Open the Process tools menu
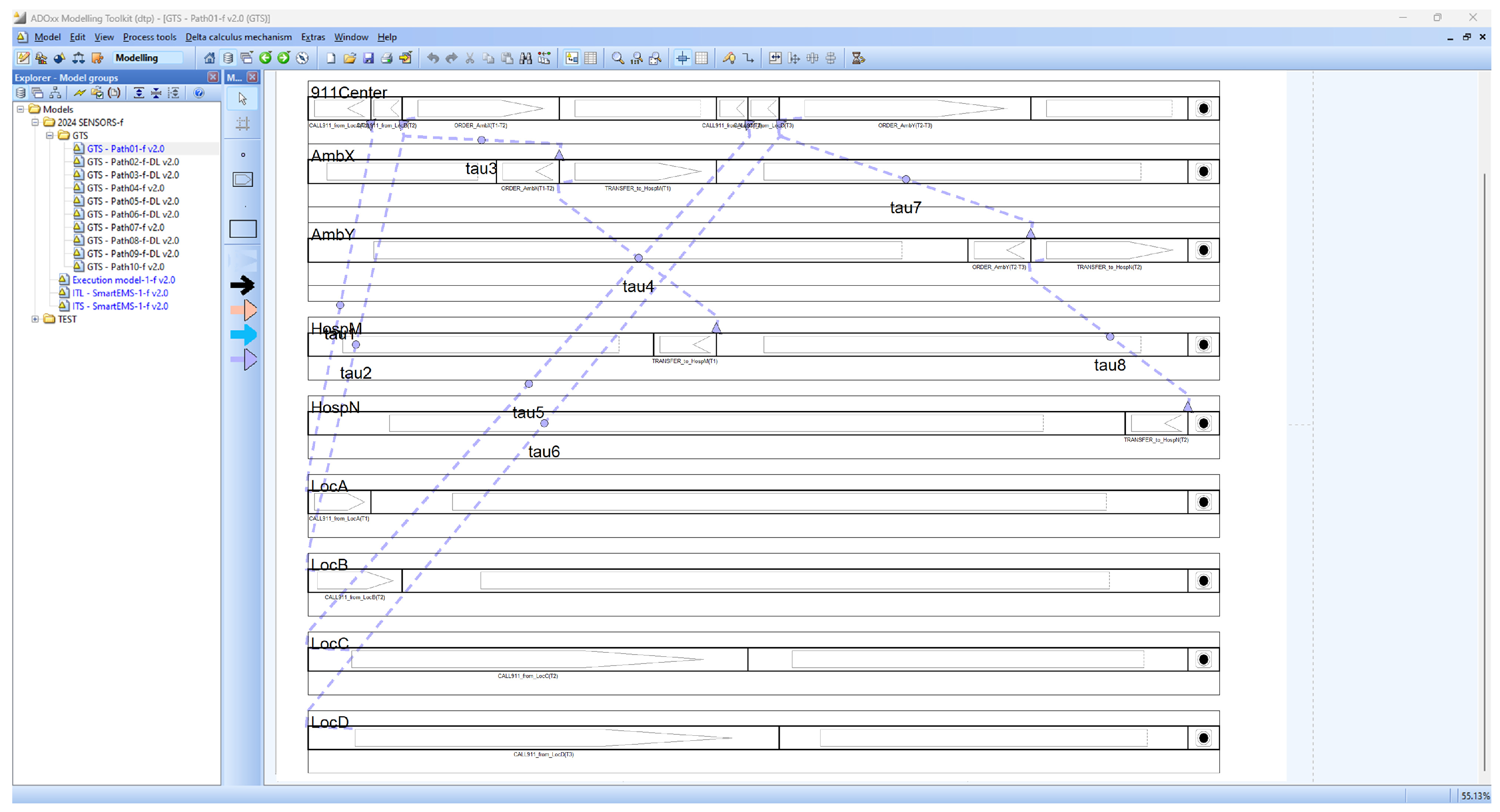 coord(149,37)
